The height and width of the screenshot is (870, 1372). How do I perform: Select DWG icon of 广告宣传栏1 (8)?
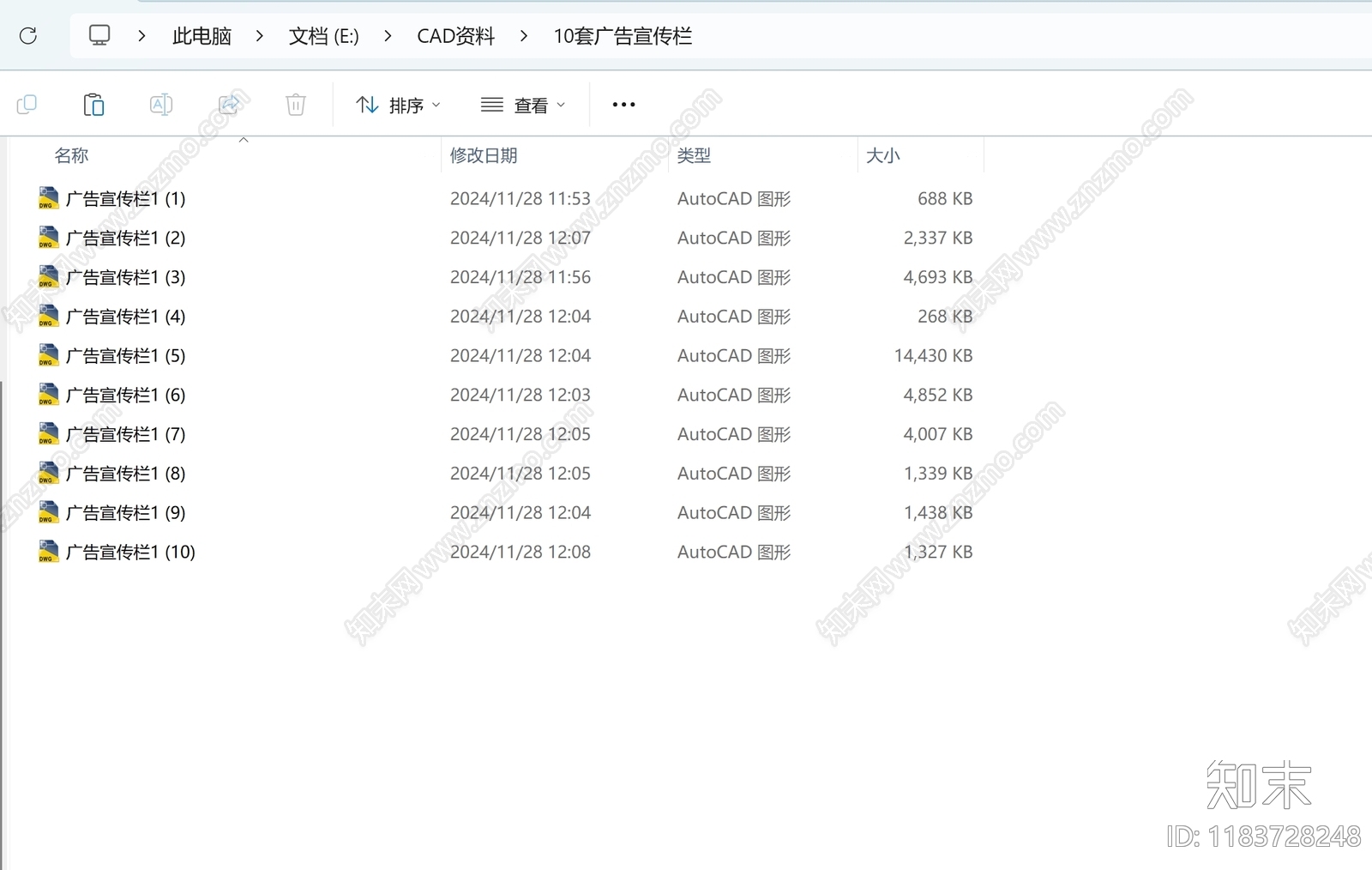tap(48, 474)
